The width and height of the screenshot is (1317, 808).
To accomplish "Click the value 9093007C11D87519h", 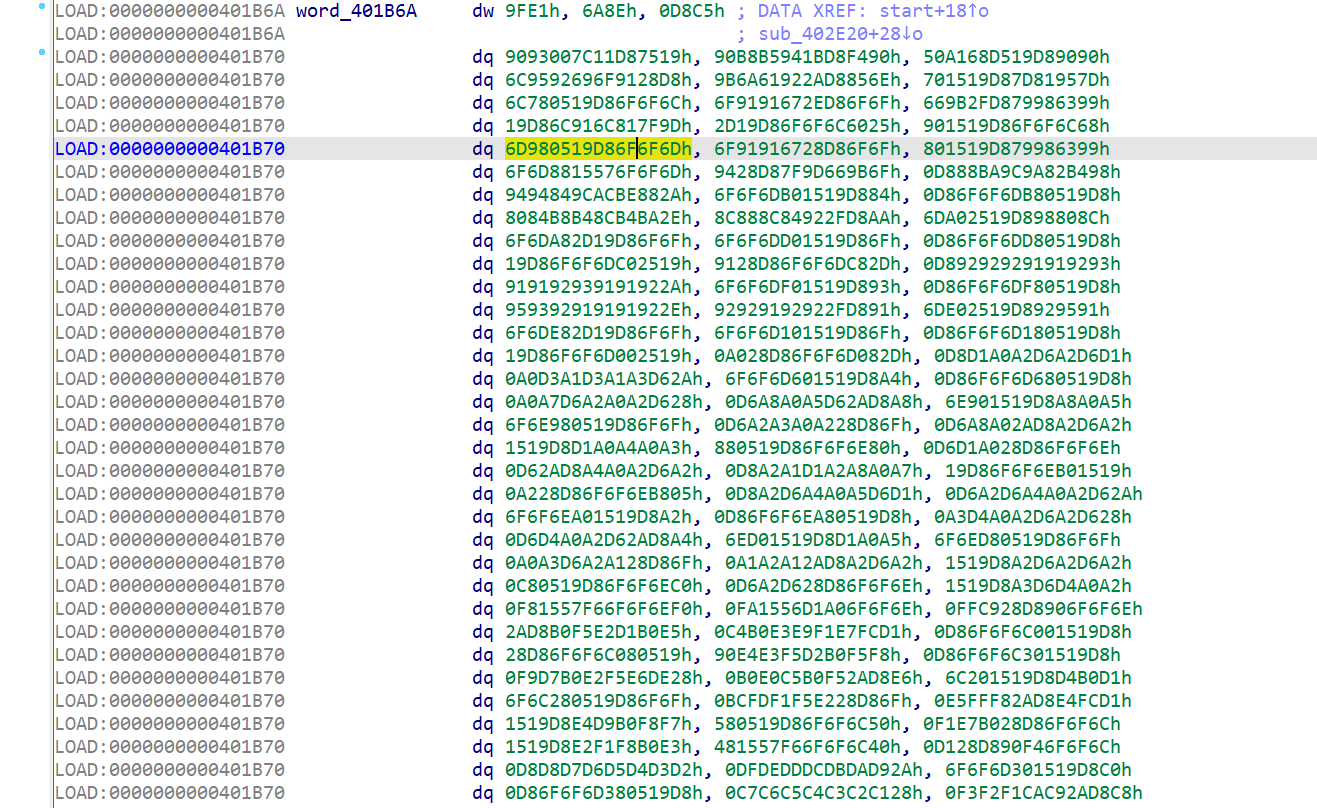I will point(598,57).
